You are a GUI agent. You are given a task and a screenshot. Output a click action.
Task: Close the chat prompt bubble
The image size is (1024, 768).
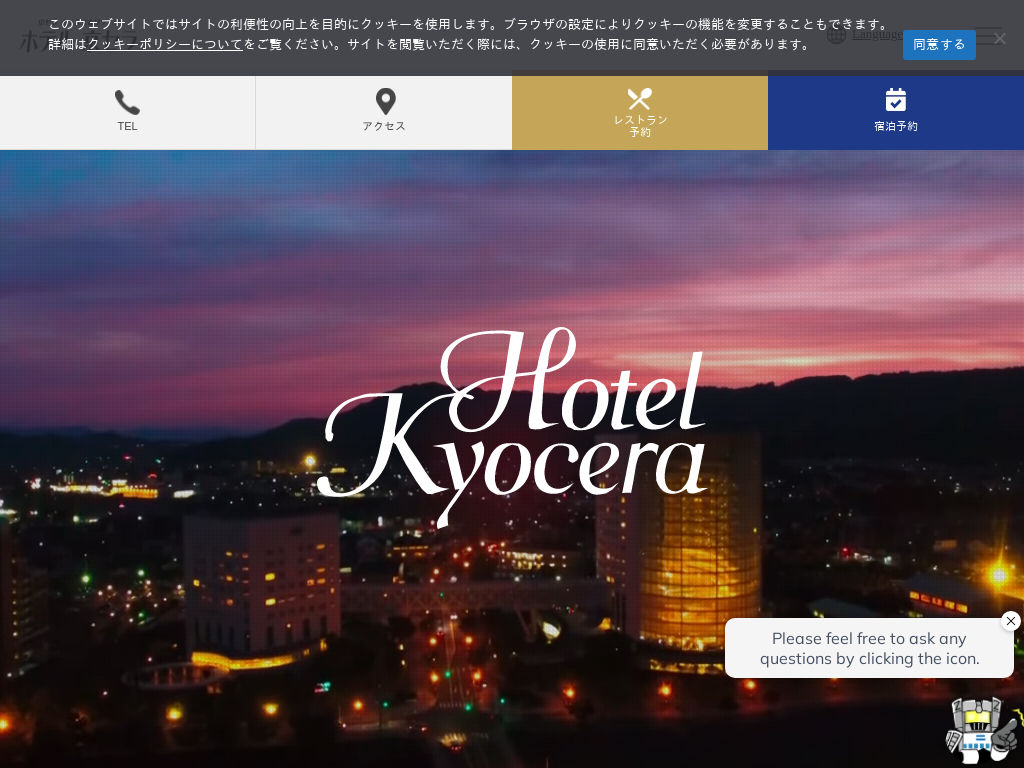pyautogui.click(x=1011, y=621)
